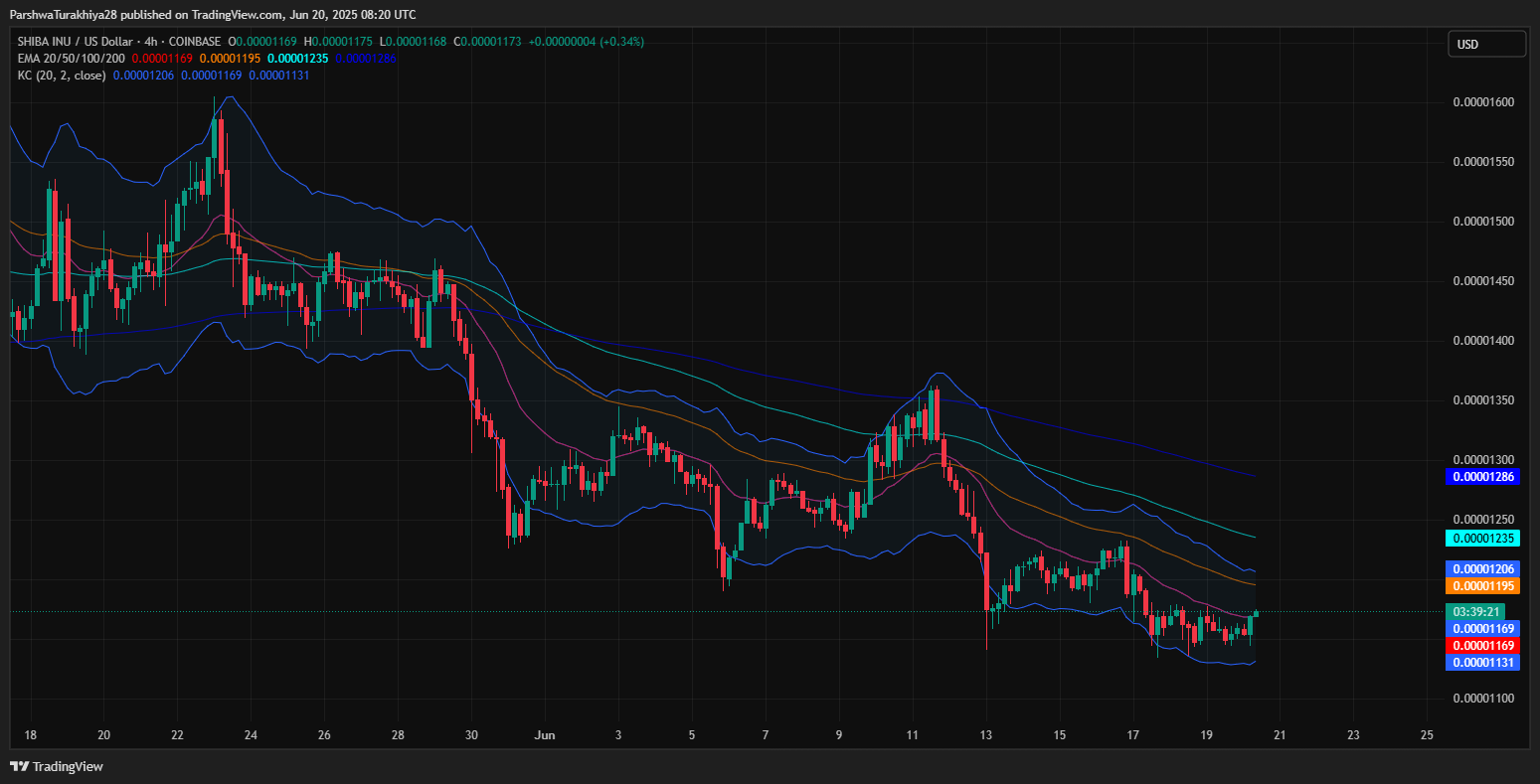This screenshot has width=1540, height=784.
Task: Open the USD currency selector
Action: coord(1485,44)
